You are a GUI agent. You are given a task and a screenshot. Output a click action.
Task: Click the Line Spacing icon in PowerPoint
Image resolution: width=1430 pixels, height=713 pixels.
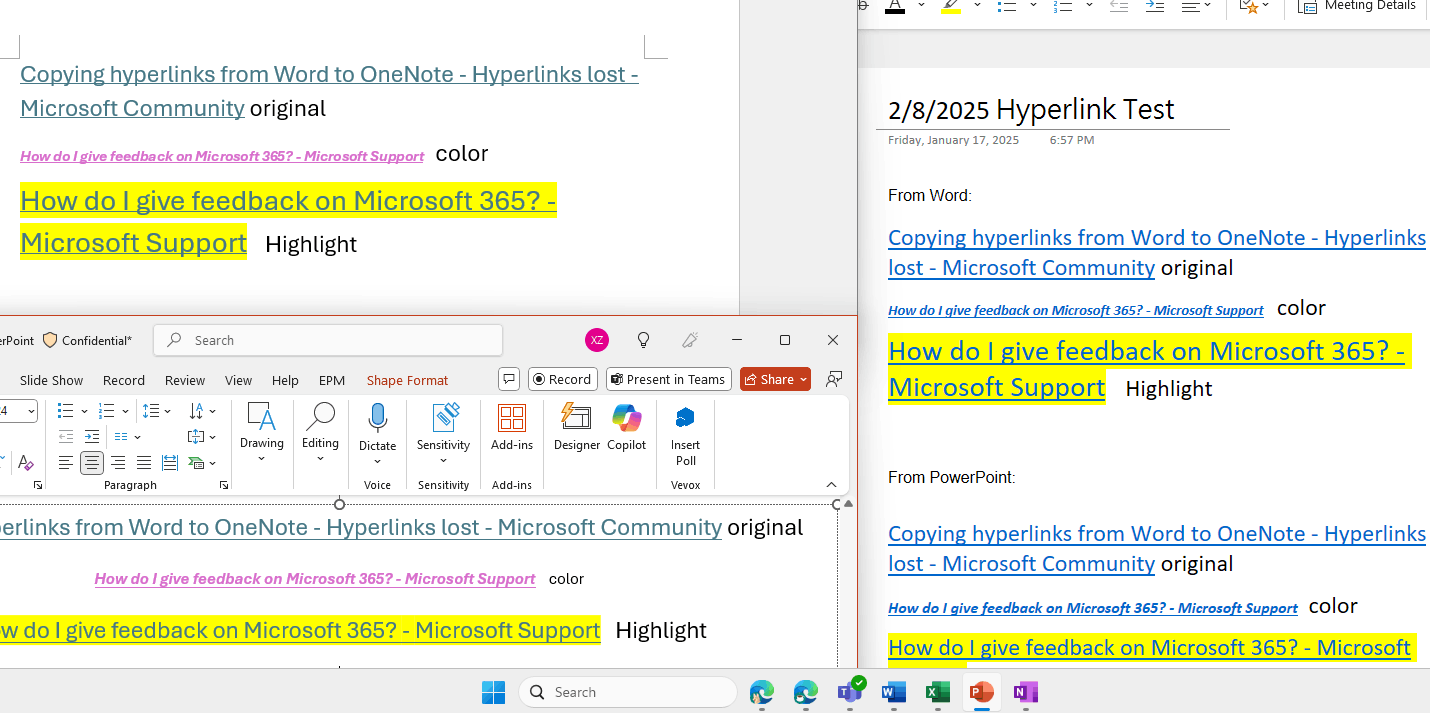[x=151, y=411]
